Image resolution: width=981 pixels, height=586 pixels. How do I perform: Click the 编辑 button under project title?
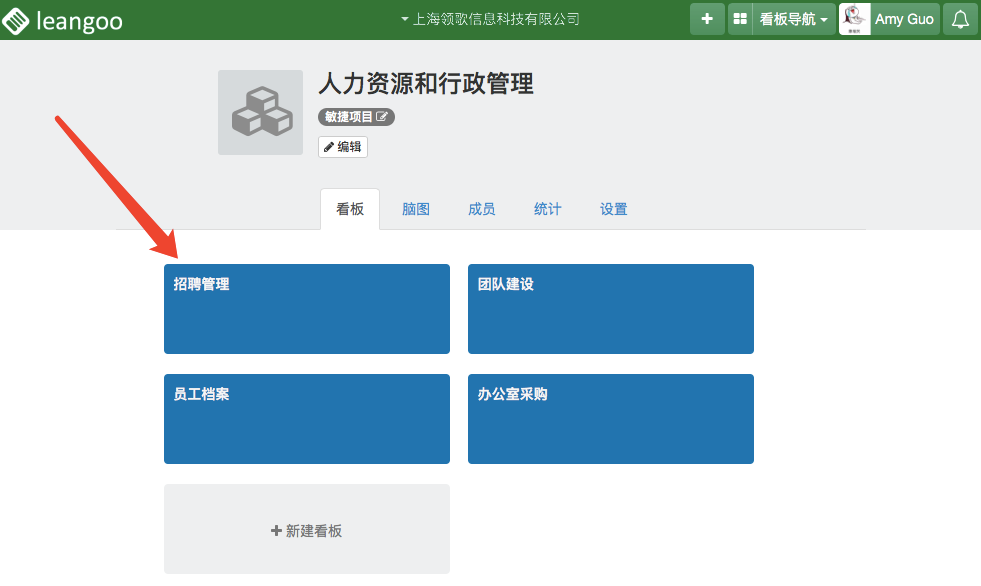(x=343, y=147)
